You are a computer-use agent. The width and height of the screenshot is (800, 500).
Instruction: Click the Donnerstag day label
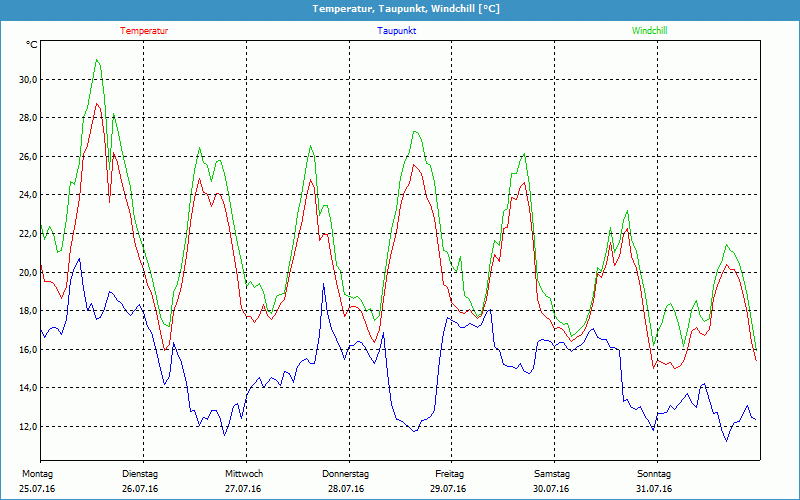[x=345, y=474]
